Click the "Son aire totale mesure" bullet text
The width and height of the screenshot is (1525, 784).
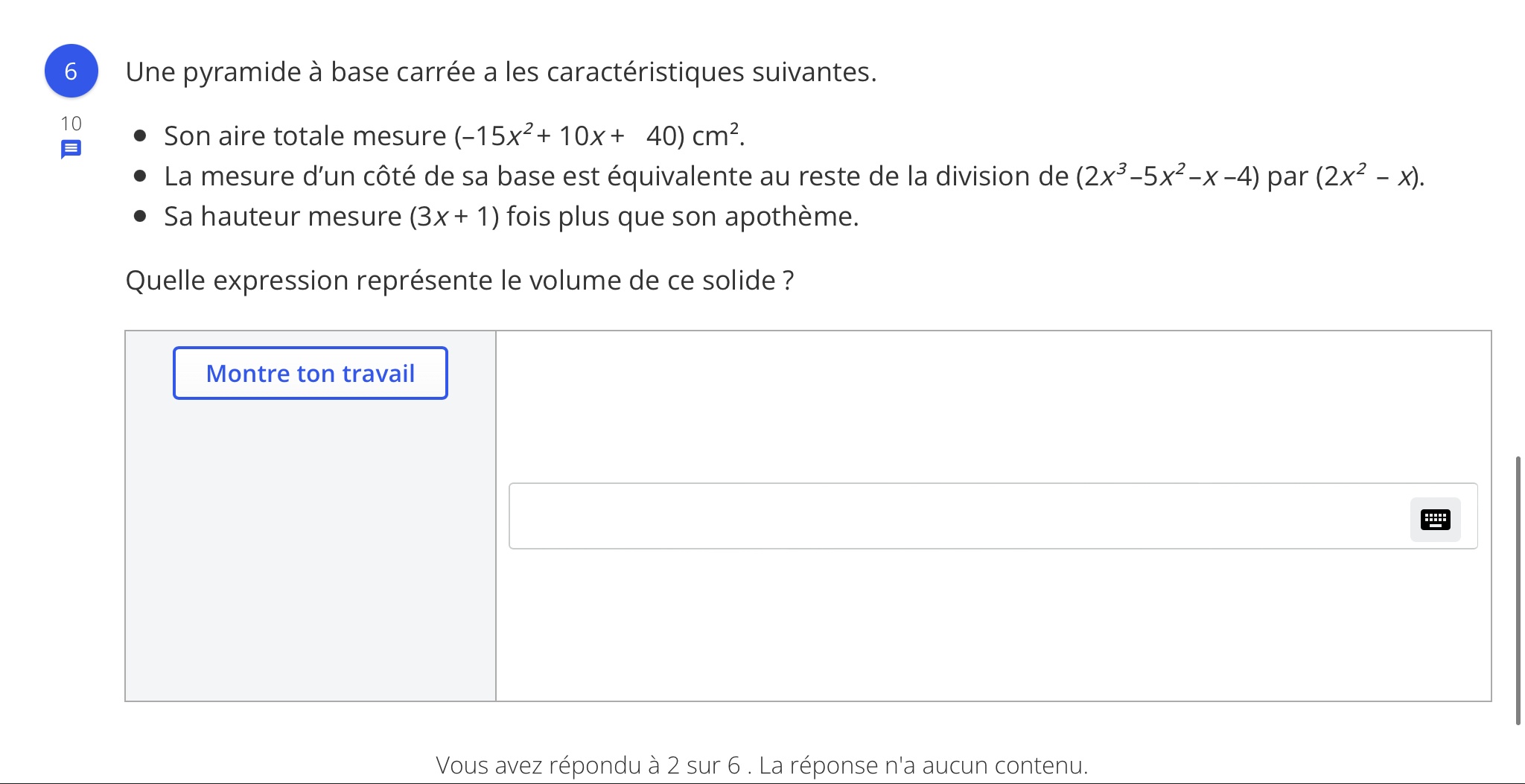click(x=304, y=136)
